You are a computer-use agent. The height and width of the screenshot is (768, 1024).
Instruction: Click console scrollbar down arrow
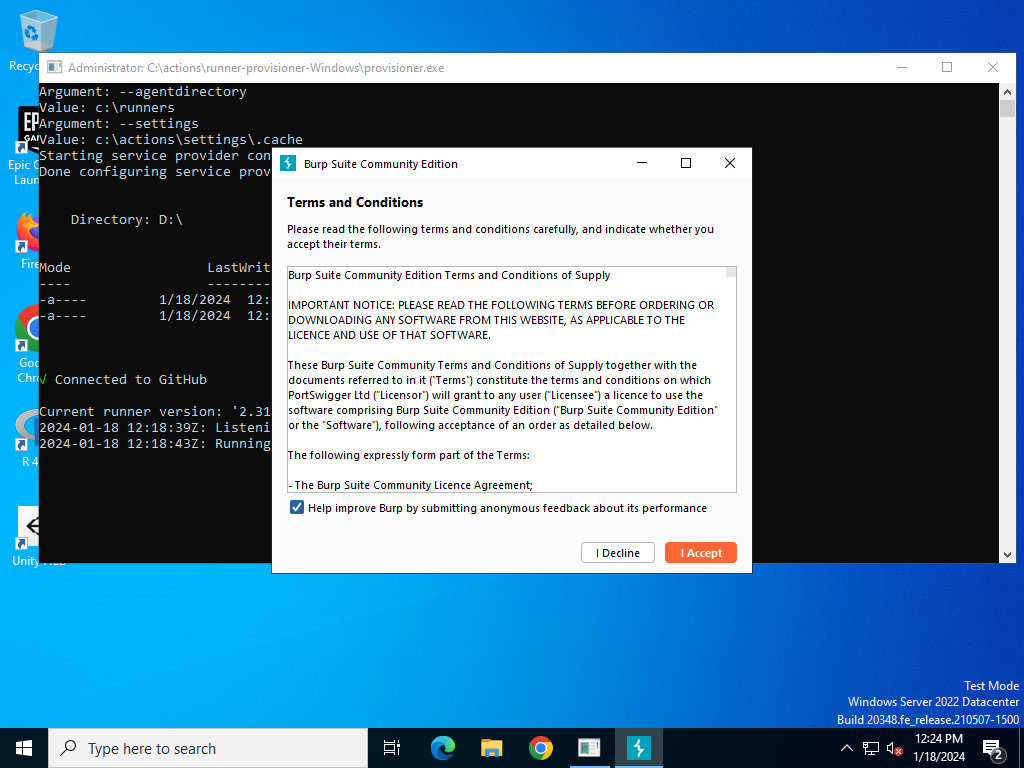click(1007, 554)
